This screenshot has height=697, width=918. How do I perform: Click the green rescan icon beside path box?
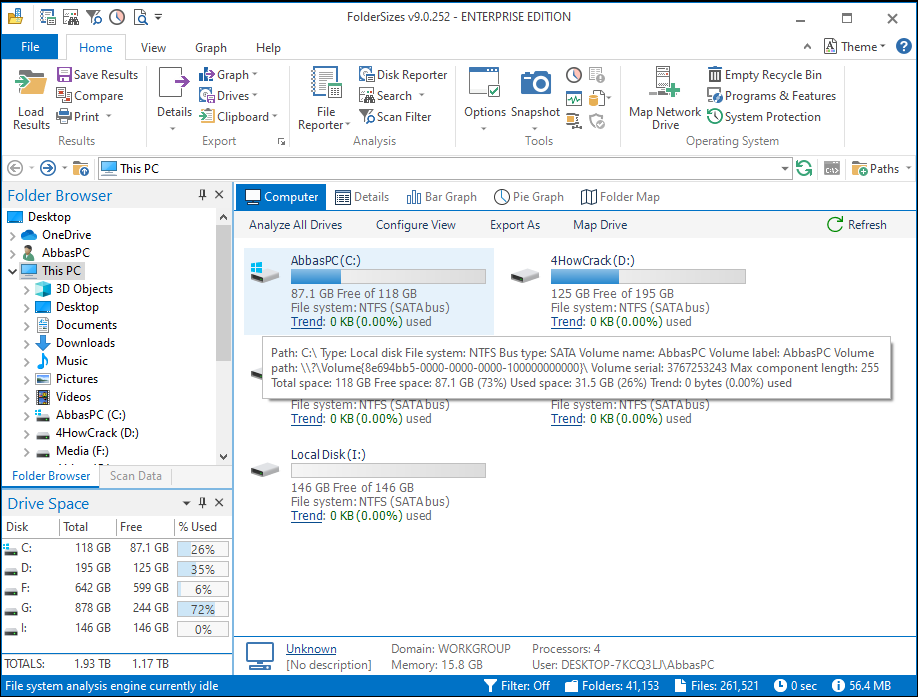[x=804, y=169]
